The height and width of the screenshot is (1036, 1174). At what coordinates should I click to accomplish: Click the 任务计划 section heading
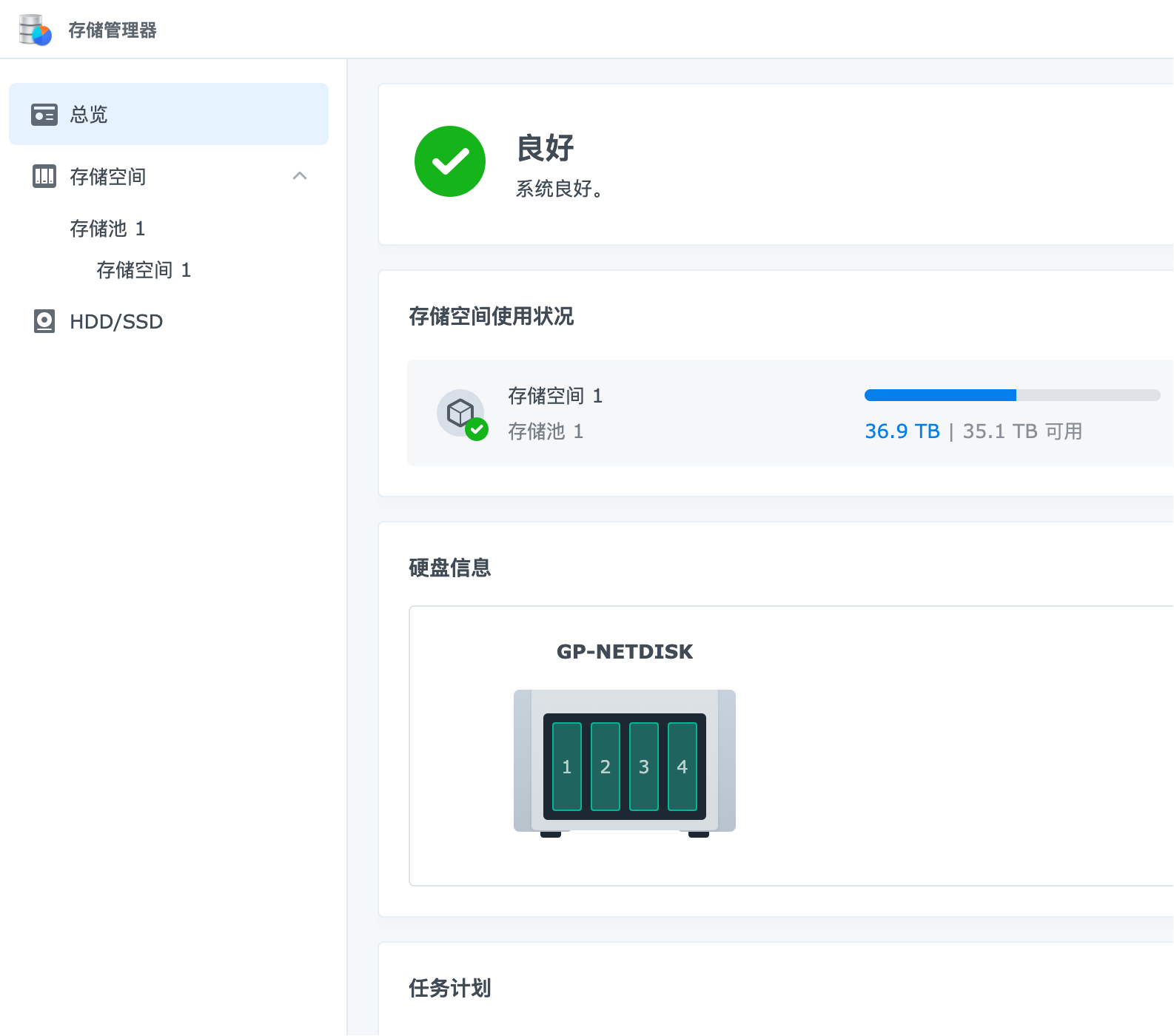tap(450, 989)
